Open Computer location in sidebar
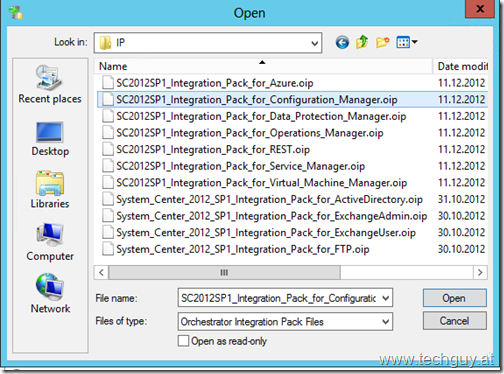The width and height of the screenshot is (504, 374). click(50, 242)
